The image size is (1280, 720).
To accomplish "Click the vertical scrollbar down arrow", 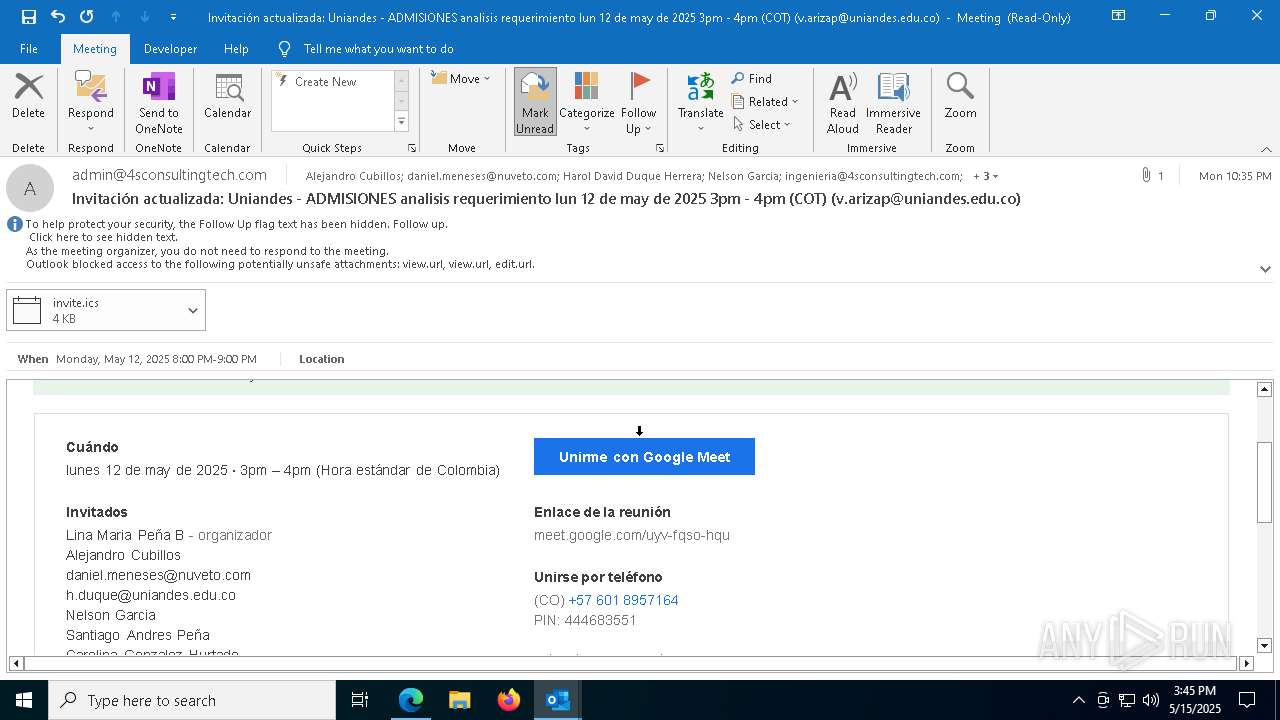I will tap(1264, 646).
